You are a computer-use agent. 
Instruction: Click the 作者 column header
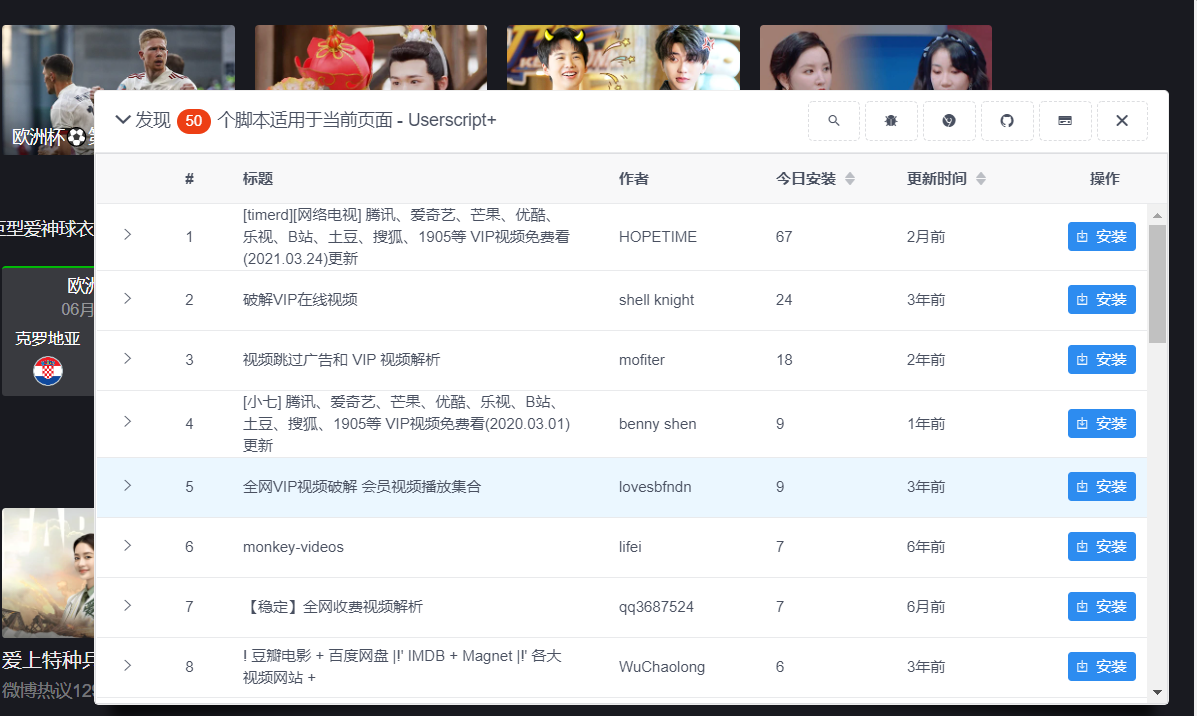(x=634, y=179)
